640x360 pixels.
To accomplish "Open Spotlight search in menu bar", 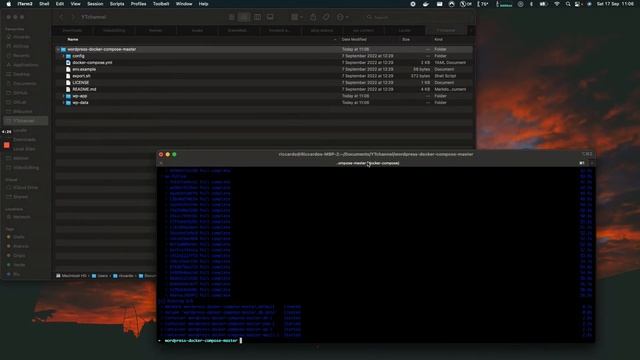I will pyautogui.click(x=568, y=4).
